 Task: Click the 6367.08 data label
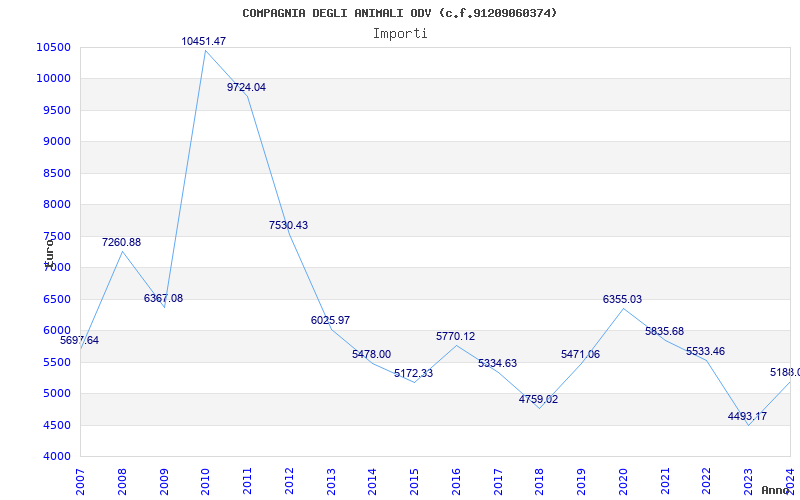tap(163, 298)
